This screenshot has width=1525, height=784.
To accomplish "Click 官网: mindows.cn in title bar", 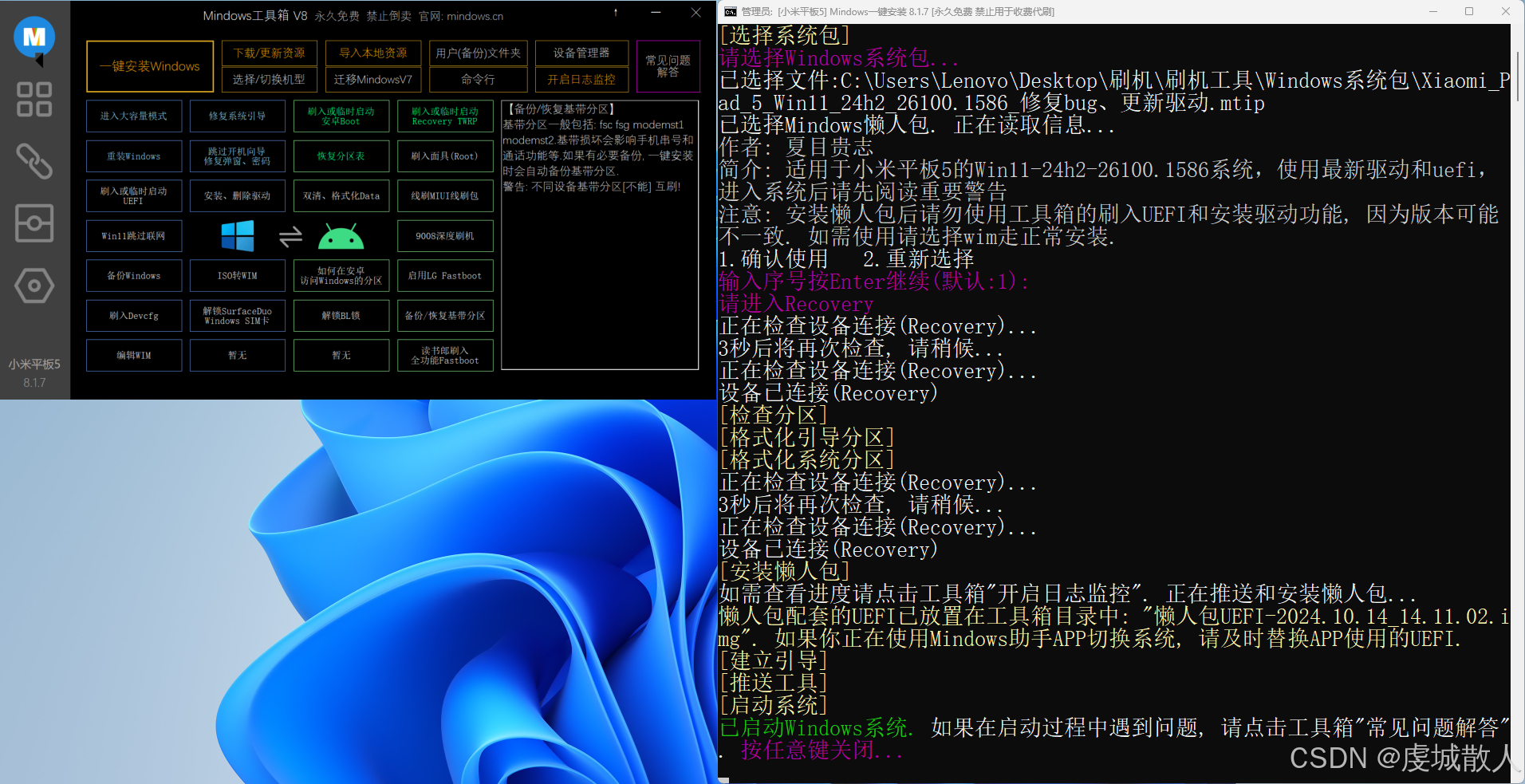I will (x=461, y=16).
